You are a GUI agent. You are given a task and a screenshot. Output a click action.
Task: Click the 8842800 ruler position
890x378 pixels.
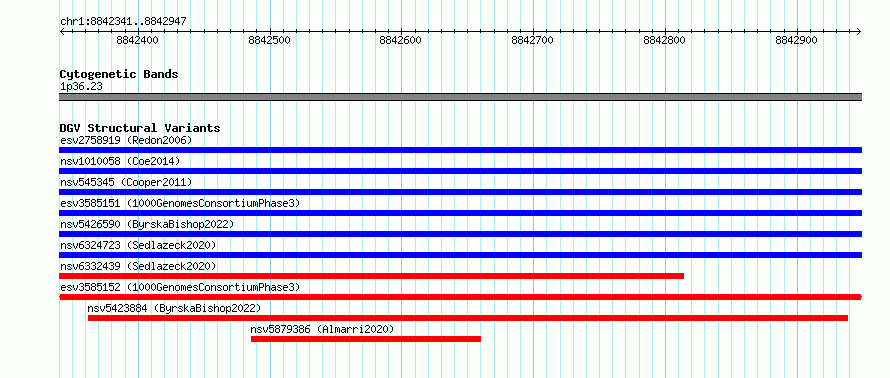click(665, 40)
